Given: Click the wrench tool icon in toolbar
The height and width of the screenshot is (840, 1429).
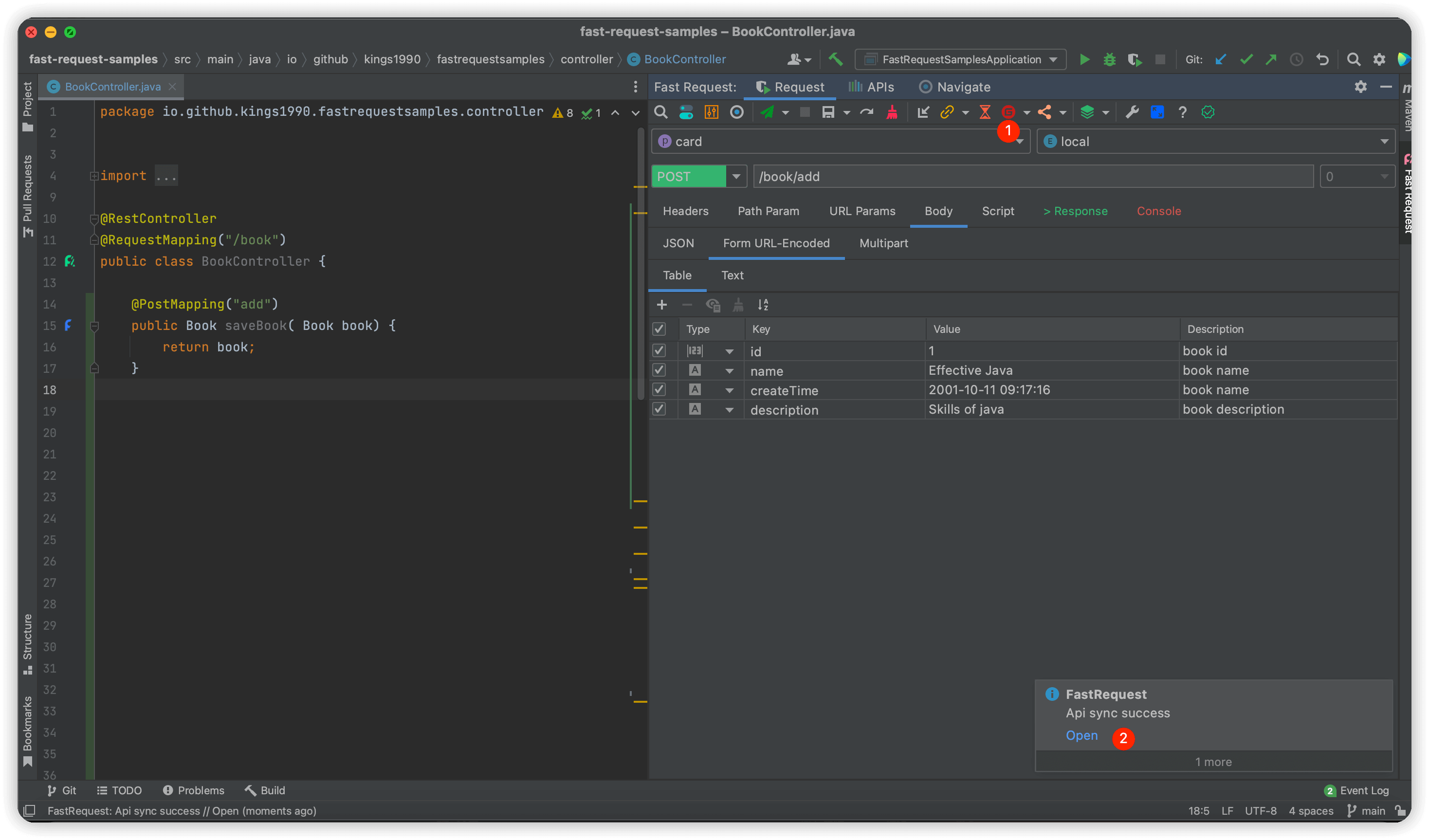Looking at the screenshot, I should point(1132,112).
